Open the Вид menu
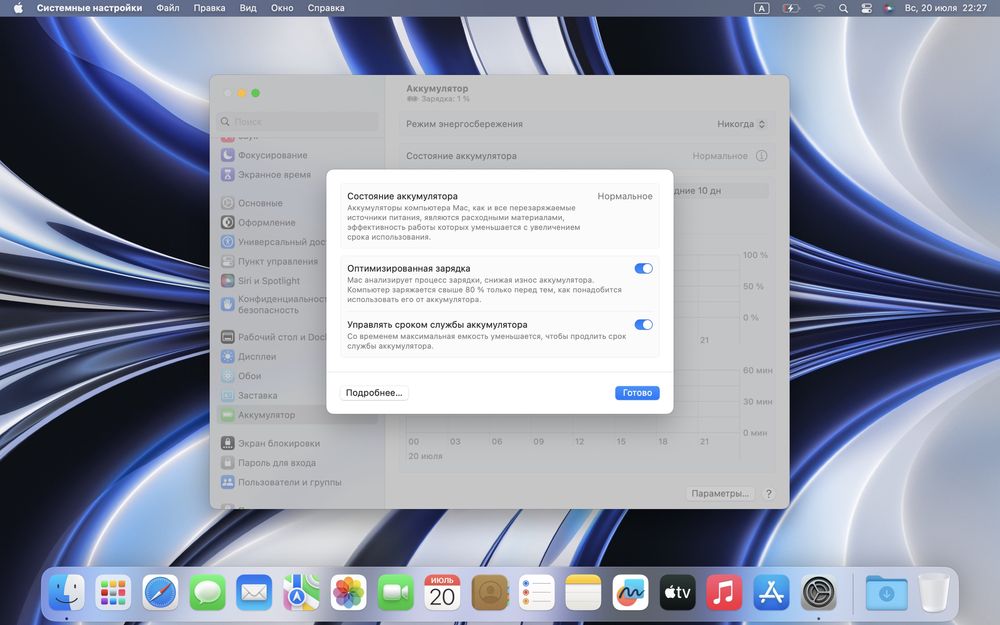1000x625 pixels. [248, 8]
